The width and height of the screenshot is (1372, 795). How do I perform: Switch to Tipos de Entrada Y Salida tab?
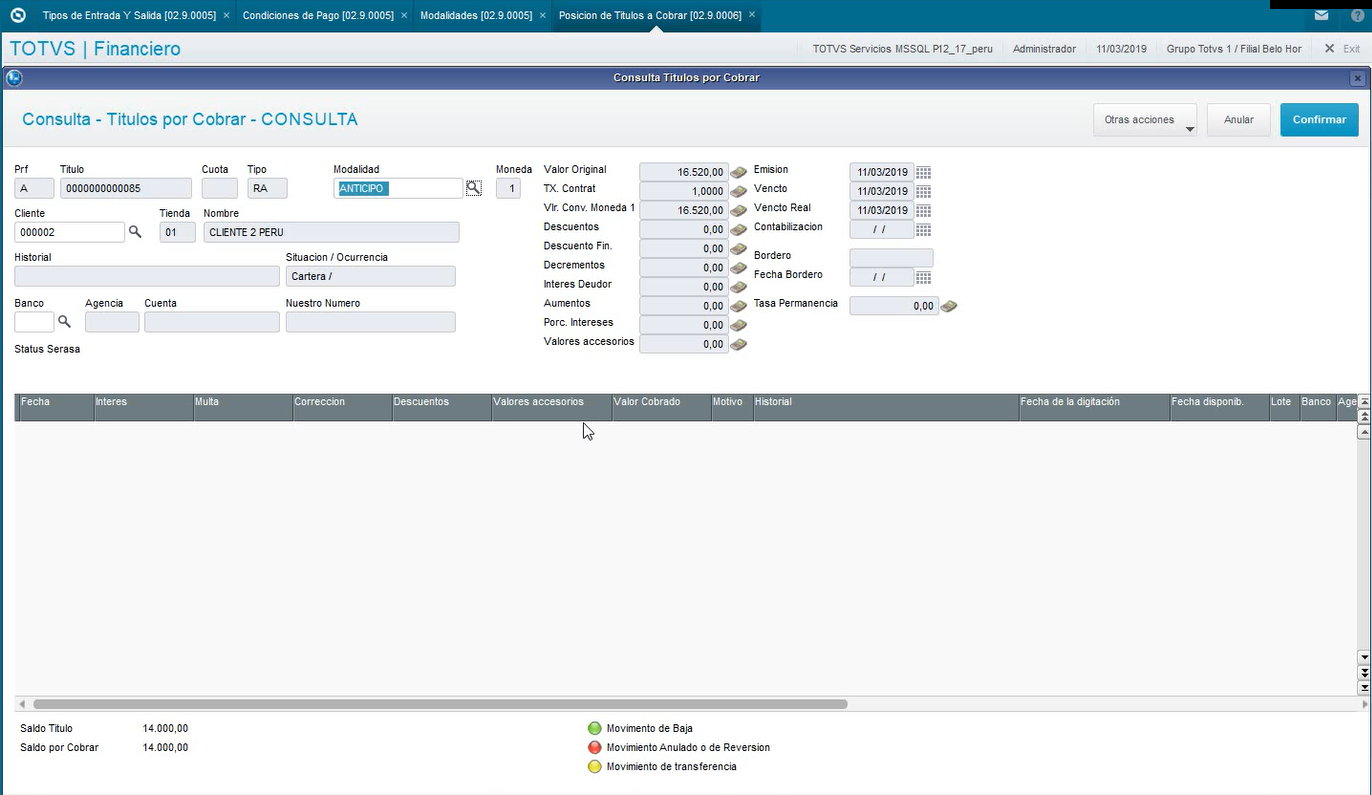tap(129, 16)
